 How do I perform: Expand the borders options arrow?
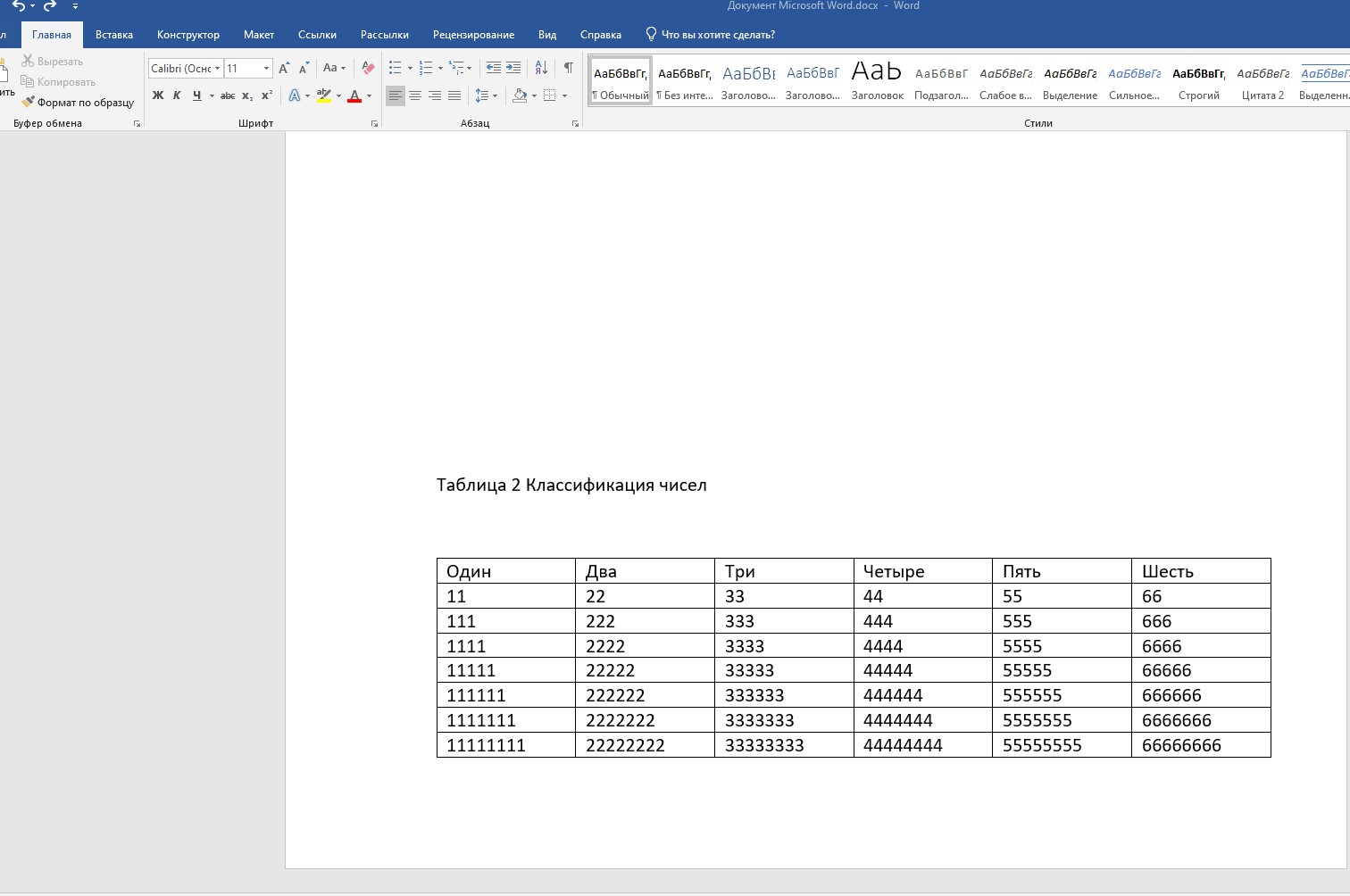click(x=564, y=95)
